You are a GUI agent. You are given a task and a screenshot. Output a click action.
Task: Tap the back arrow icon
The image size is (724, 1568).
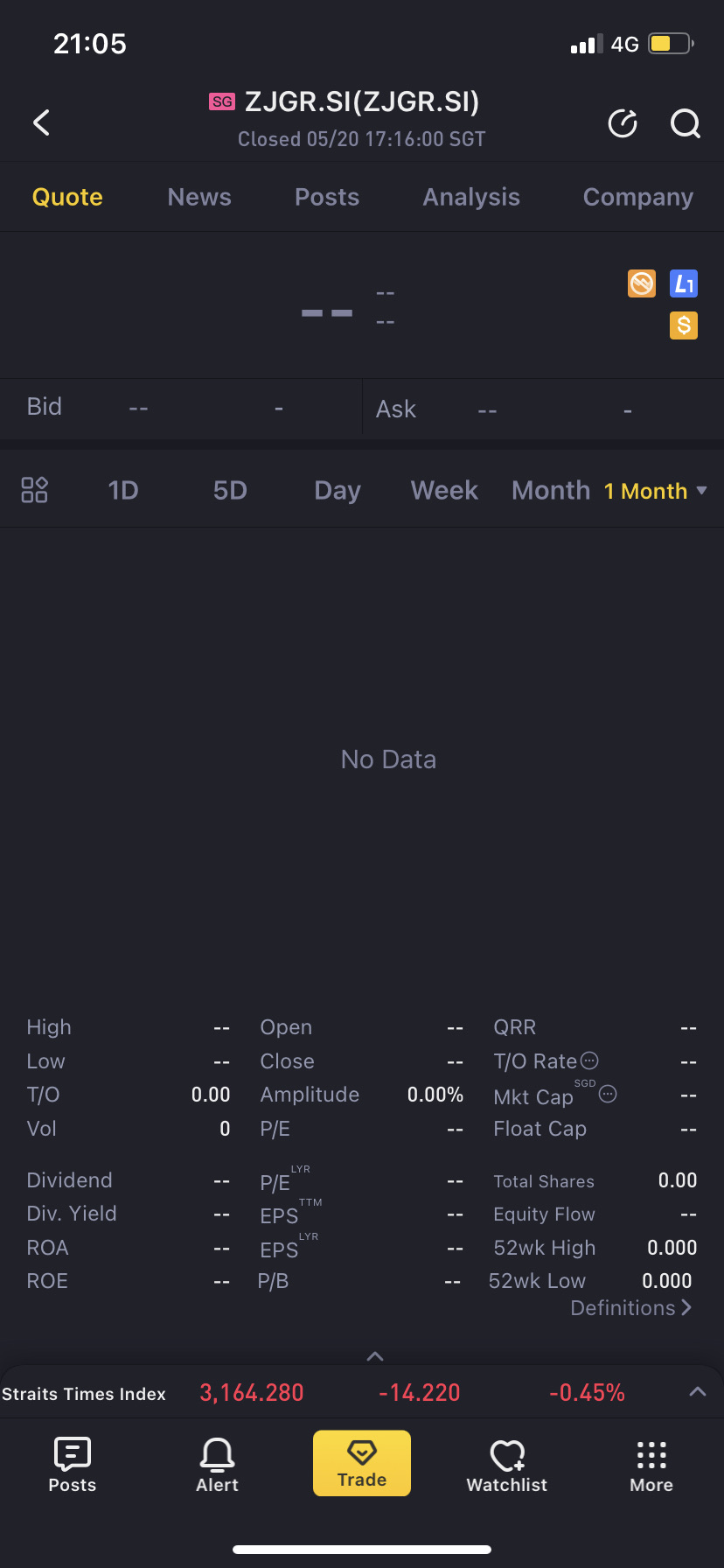tap(41, 122)
